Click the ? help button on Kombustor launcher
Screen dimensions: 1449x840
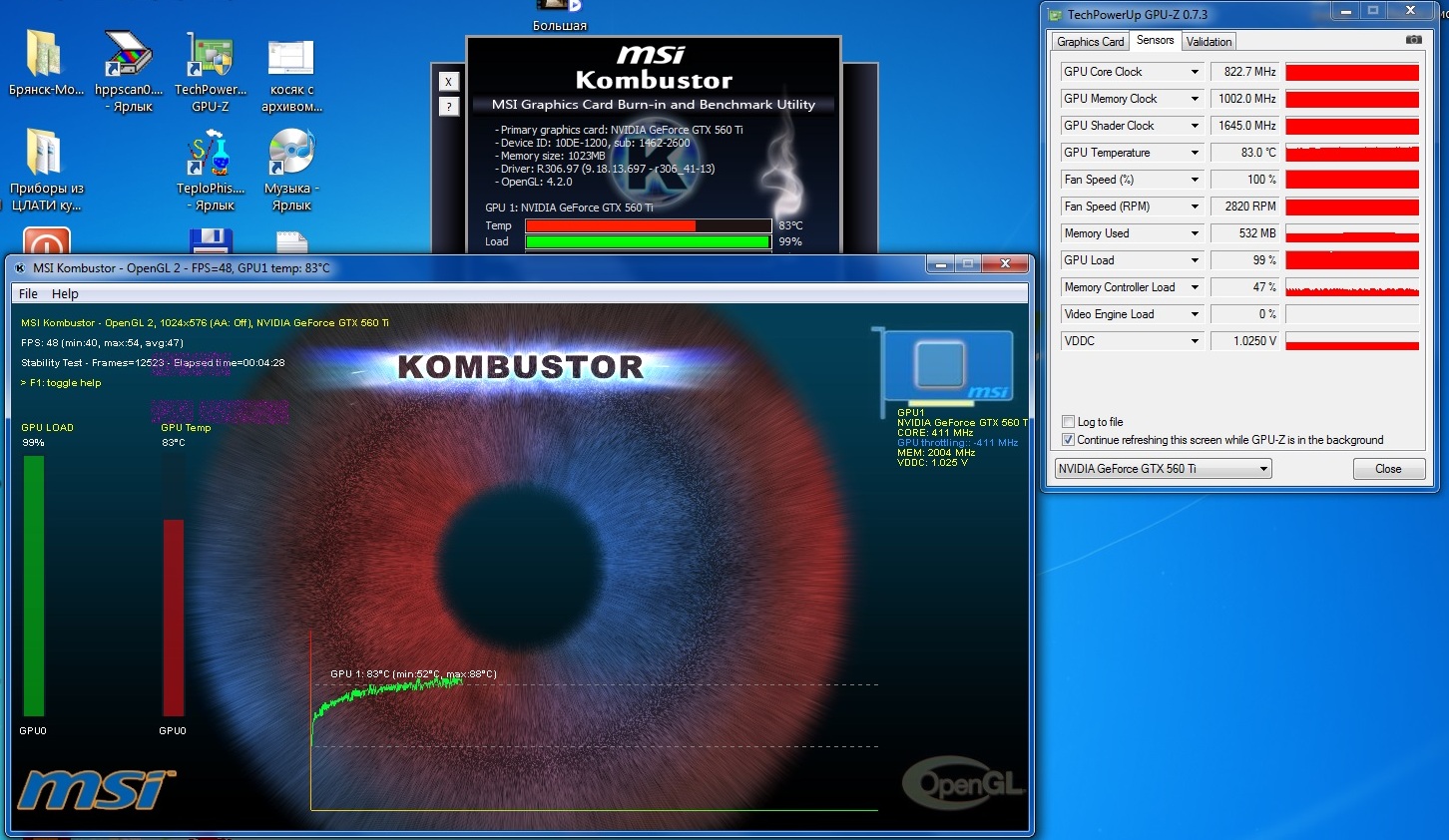[x=449, y=106]
